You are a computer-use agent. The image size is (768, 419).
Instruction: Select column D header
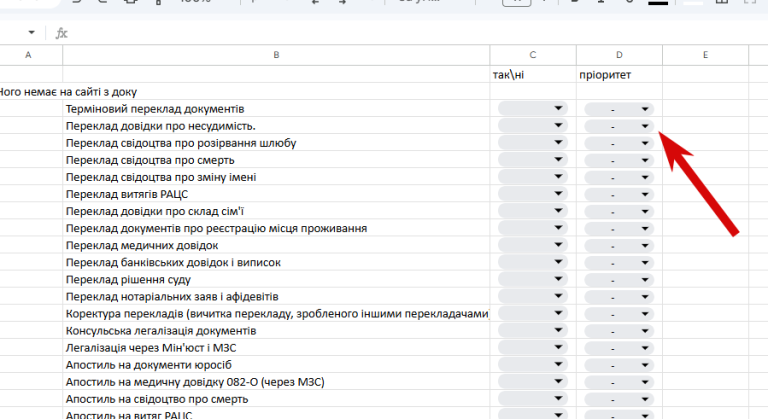pos(619,55)
